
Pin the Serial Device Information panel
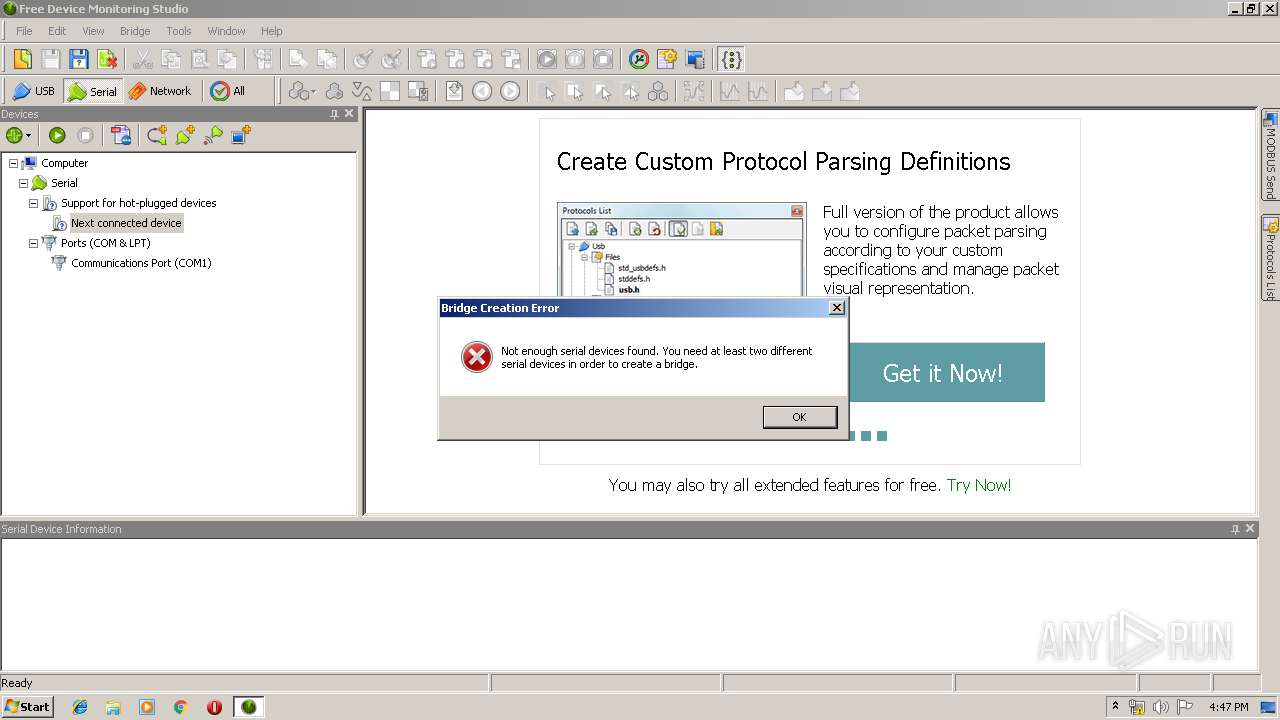(x=1236, y=529)
